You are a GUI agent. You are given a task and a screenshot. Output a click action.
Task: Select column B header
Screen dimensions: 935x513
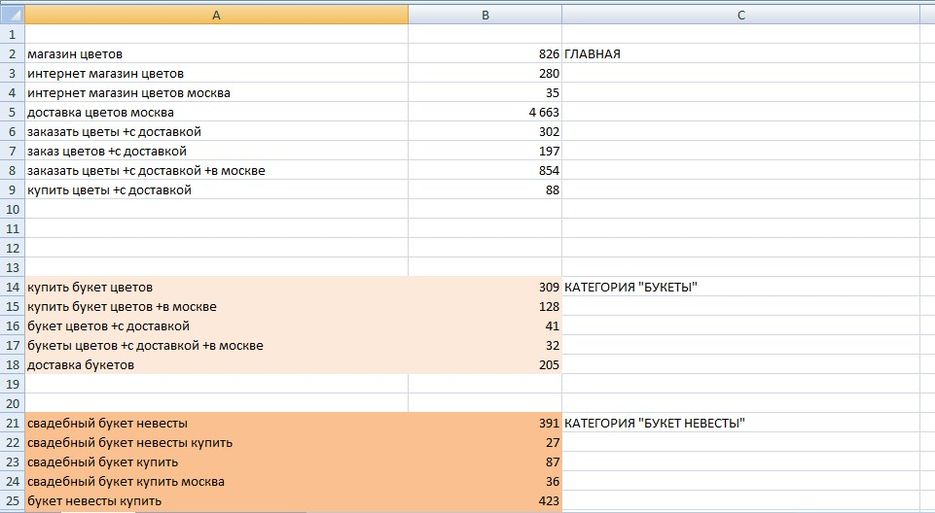(485, 15)
